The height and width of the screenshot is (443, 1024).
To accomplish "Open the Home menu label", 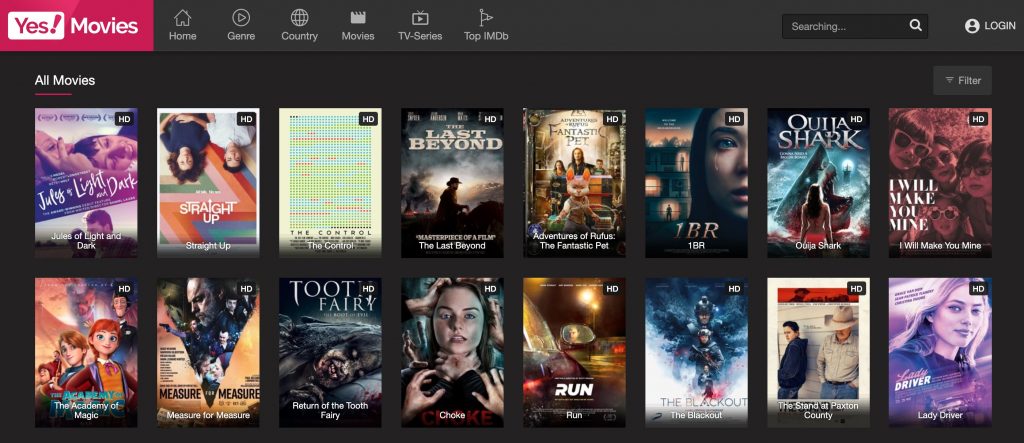I will [x=182, y=36].
